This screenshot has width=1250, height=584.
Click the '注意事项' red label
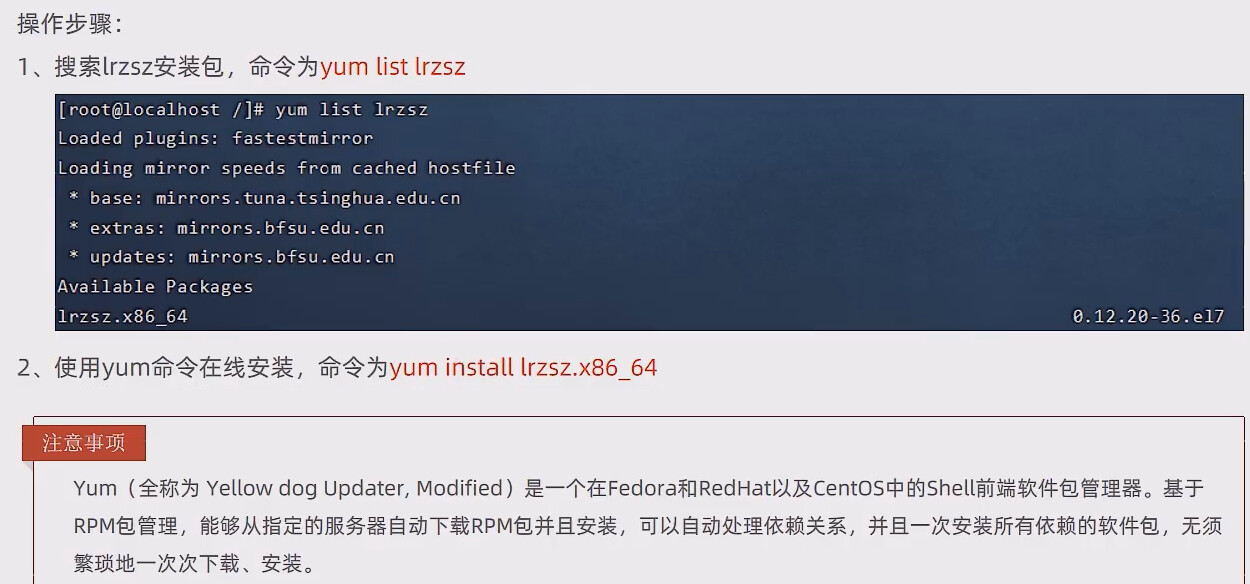point(84,443)
